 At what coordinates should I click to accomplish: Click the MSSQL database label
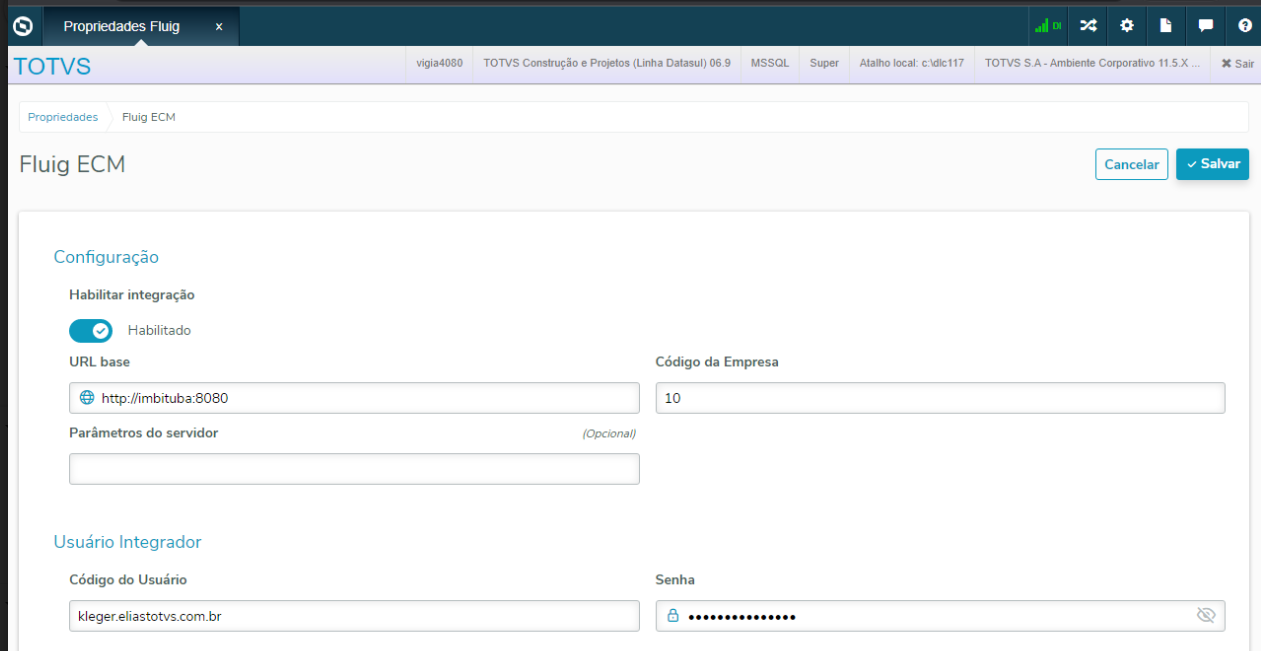(770, 63)
